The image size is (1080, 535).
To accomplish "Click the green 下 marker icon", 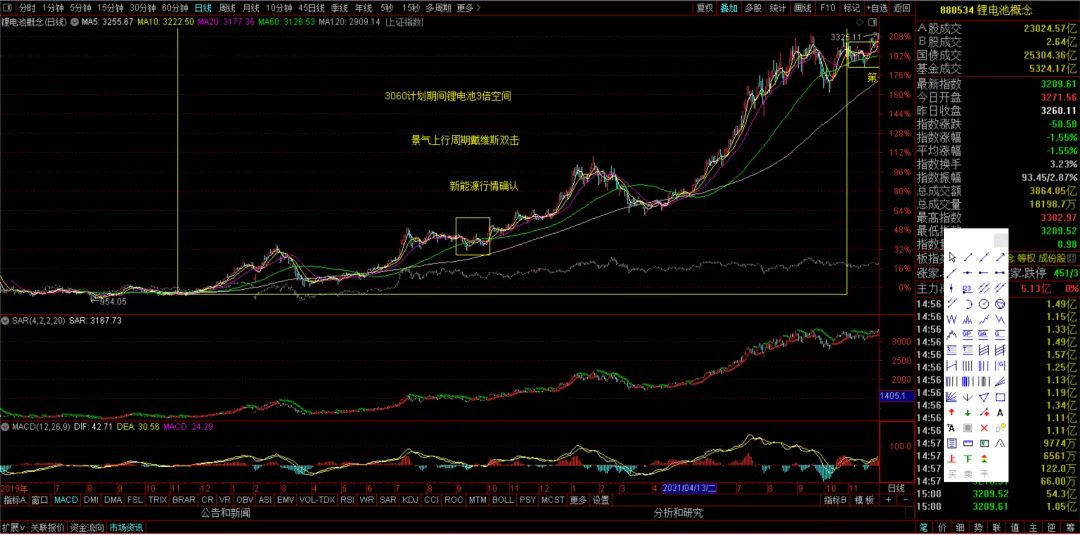I will pos(968,459).
